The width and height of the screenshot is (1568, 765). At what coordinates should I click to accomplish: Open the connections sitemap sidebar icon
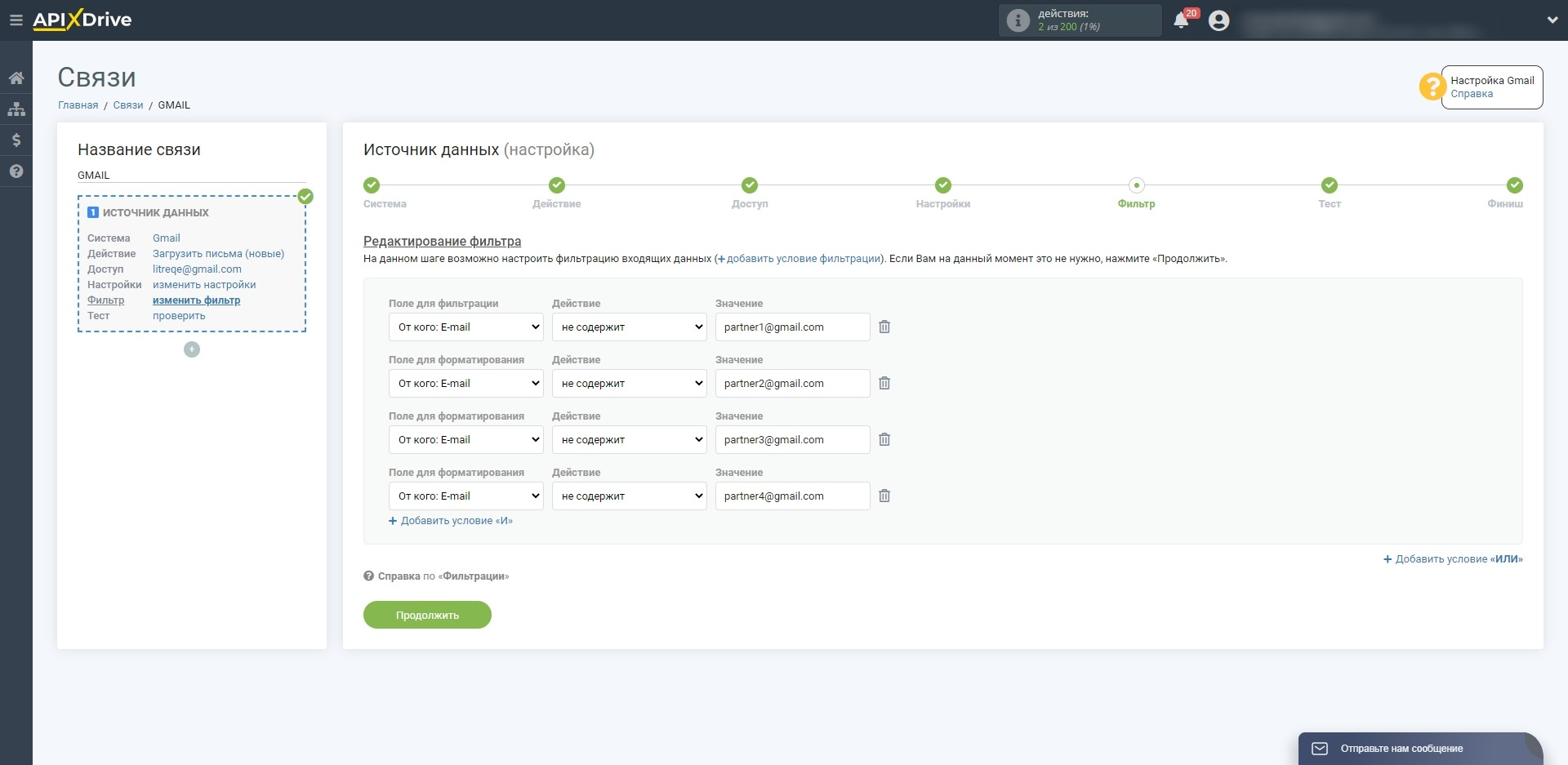[x=16, y=109]
